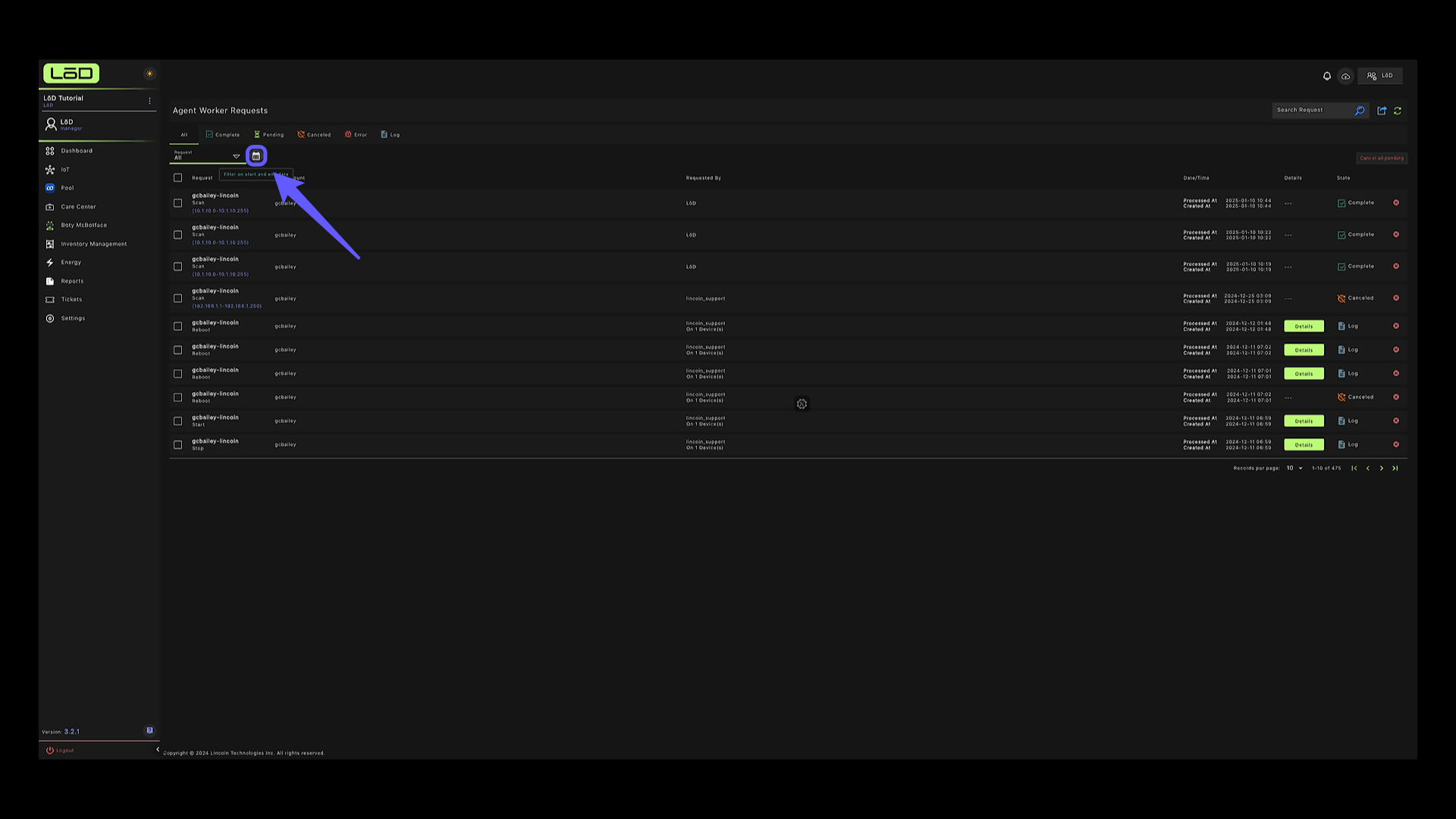Open the Log of the 2024-12-12 Reboot
Screen dimensions: 1456x819
(1348, 326)
